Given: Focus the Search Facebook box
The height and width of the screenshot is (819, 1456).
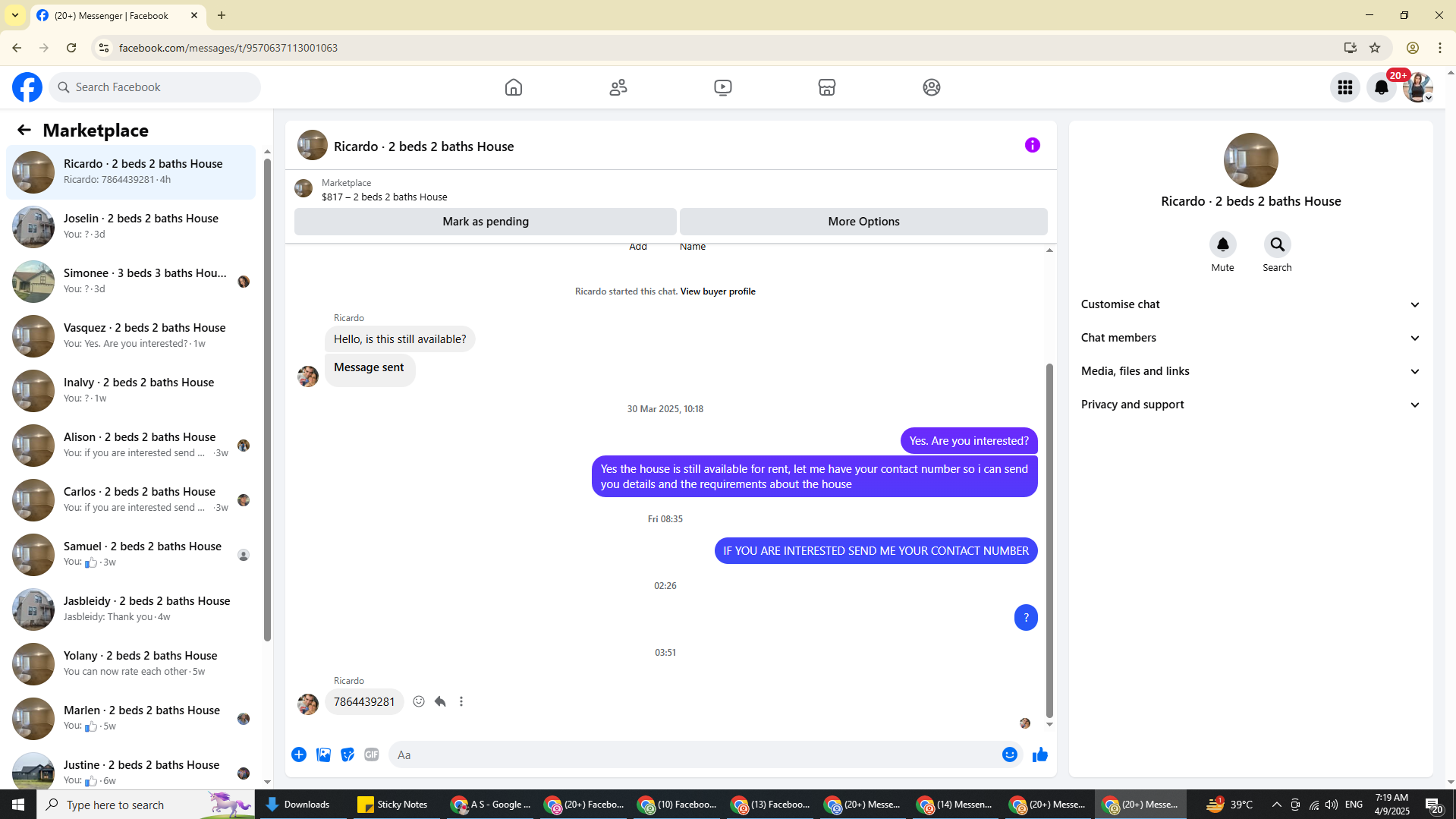Looking at the screenshot, I should [155, 87].
